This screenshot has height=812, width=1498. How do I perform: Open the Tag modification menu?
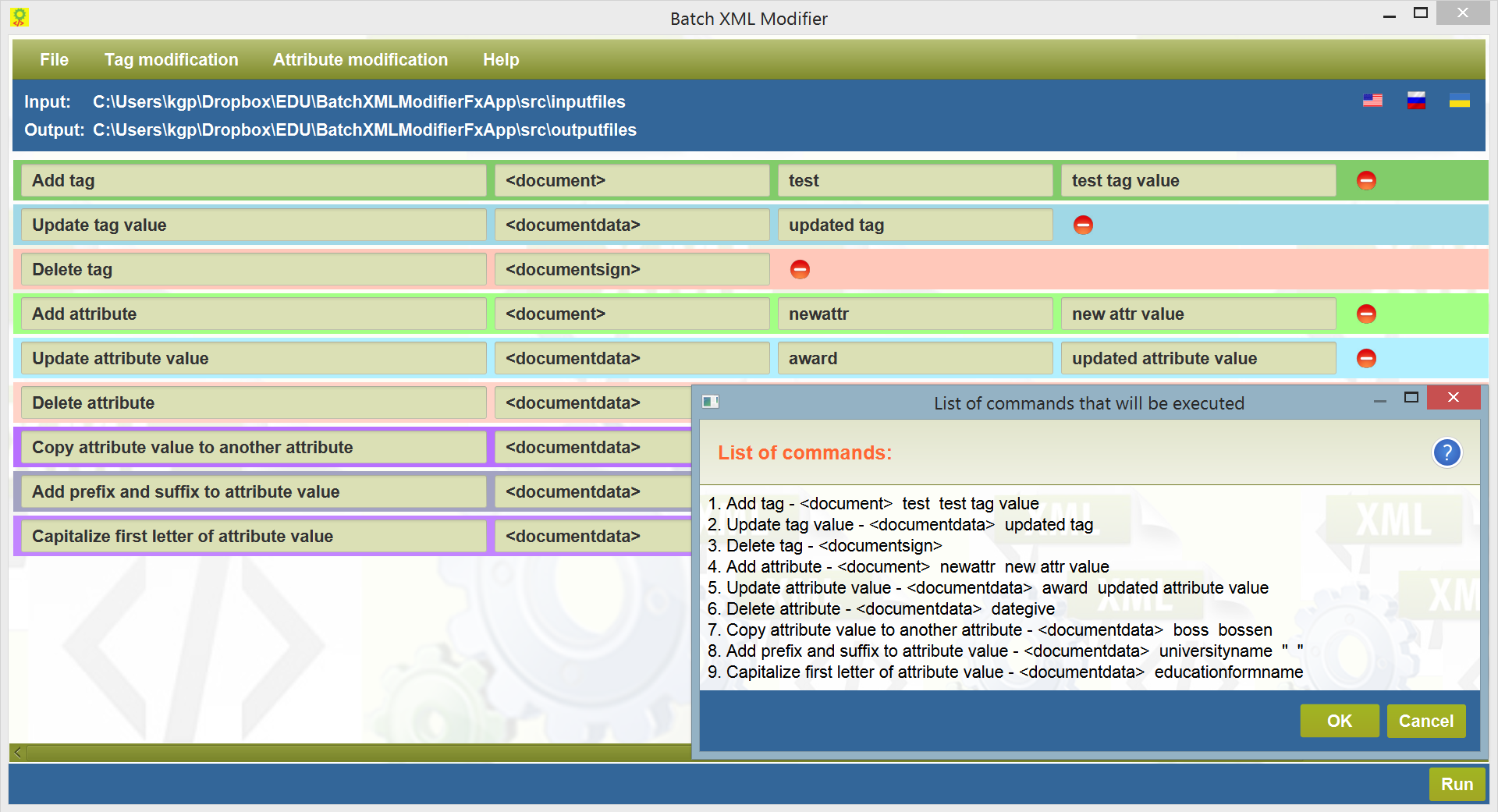[171, 59]
